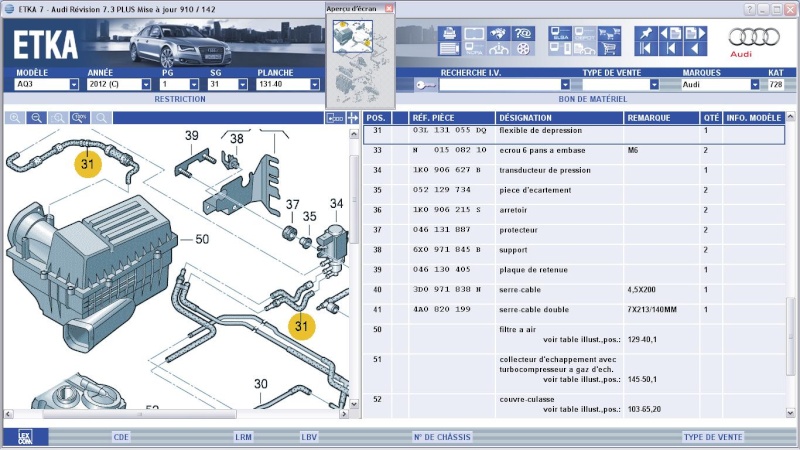Viewport: 800px width, 450px height.
Task: Toggle the illustration panel width arrows
Action: [x=352, y=118]
